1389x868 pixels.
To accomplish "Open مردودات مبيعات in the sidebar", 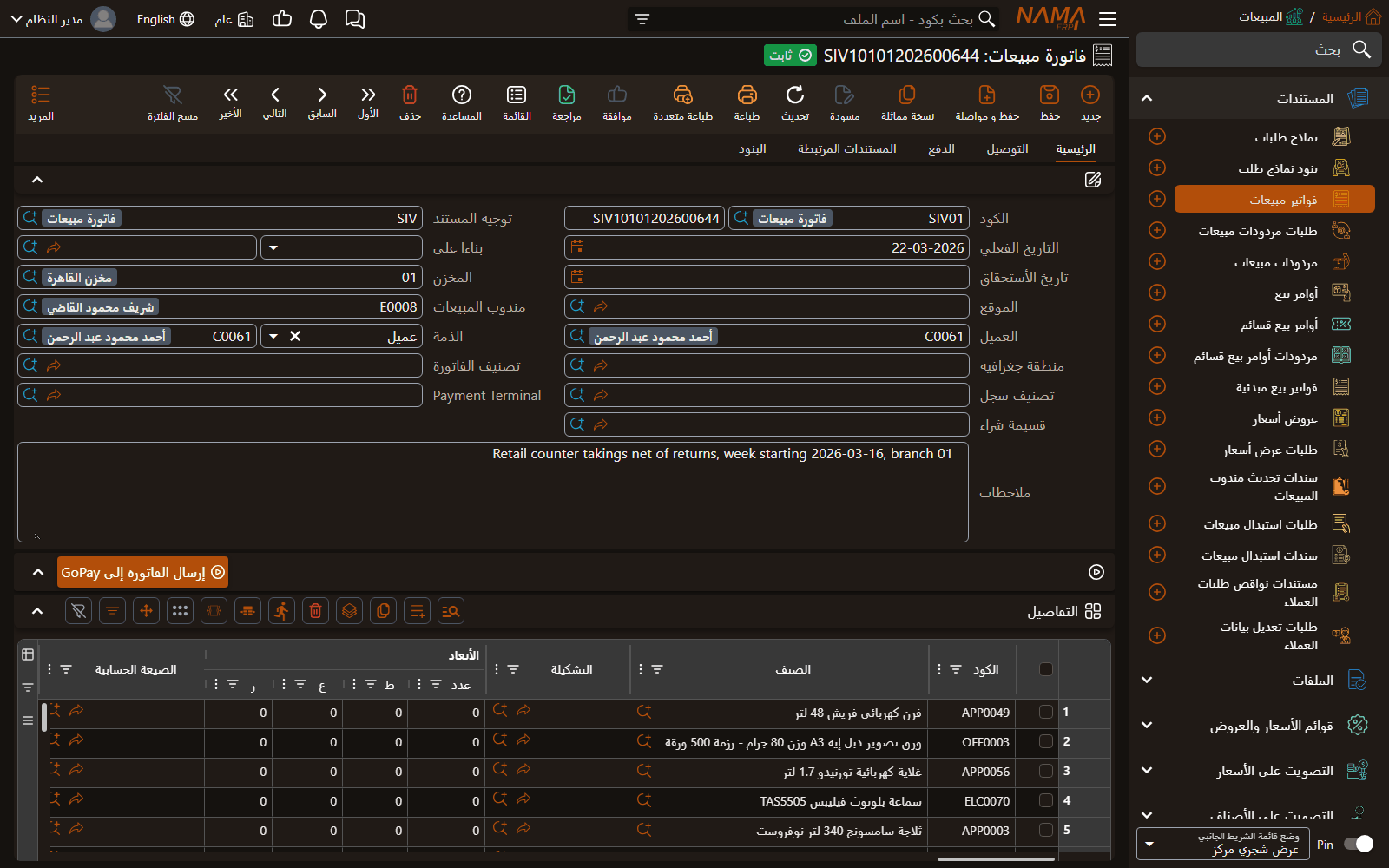I will (1275, 262).
